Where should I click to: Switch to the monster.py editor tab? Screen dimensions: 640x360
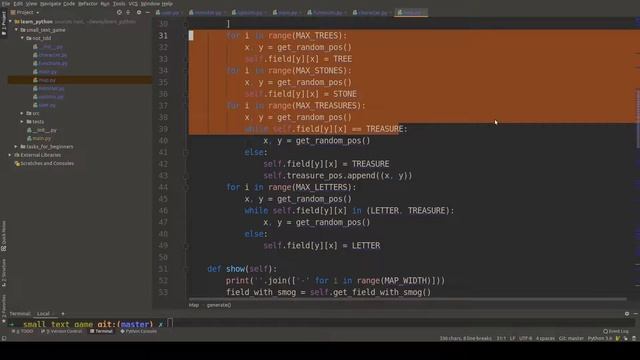pyautogui.click(x=208, y=13)
